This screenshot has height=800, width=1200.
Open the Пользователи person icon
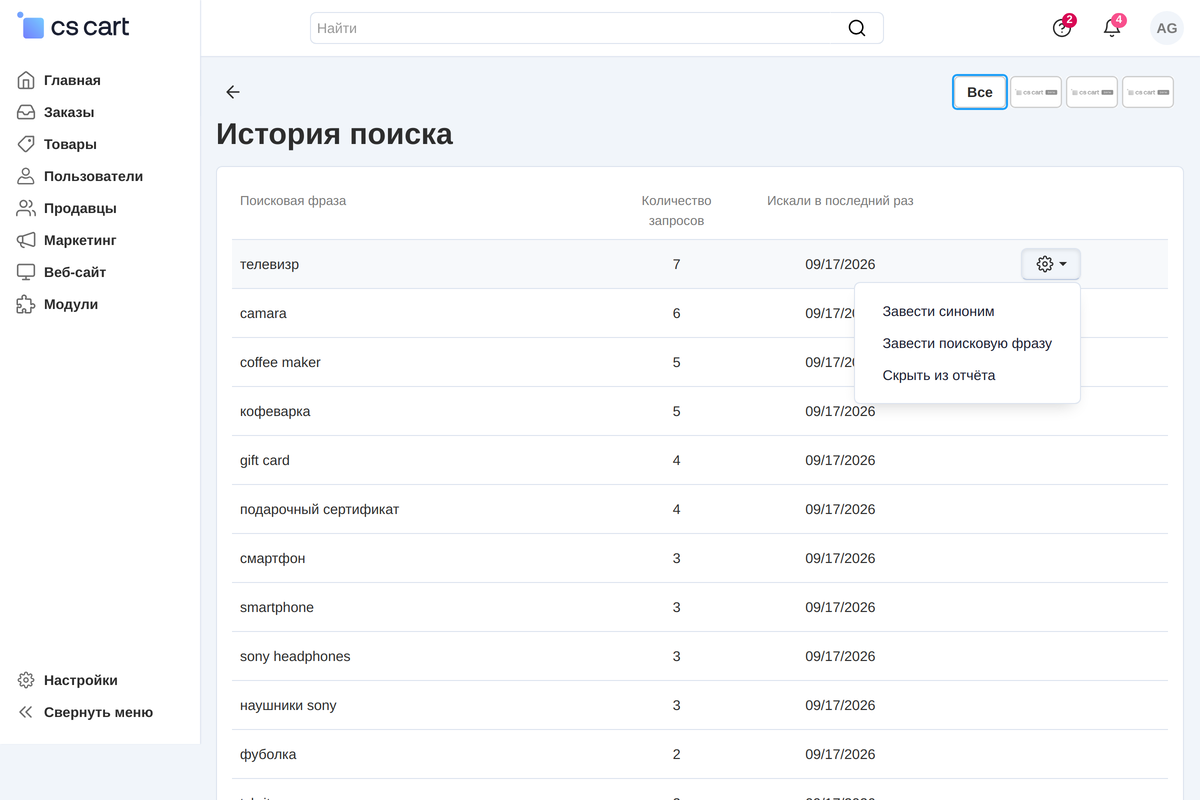point(26,176)
